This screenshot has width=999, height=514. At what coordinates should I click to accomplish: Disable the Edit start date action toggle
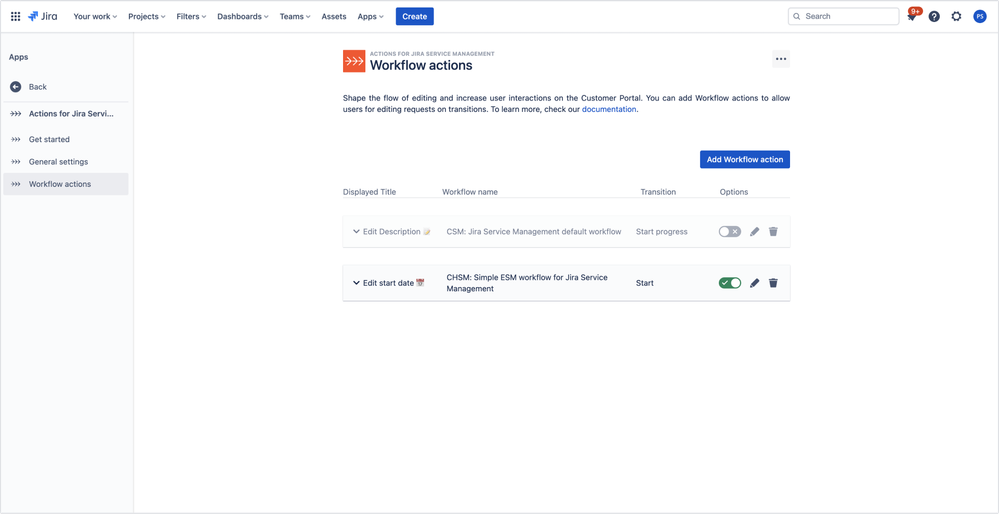pyautogui.click(x=730, y=283)
